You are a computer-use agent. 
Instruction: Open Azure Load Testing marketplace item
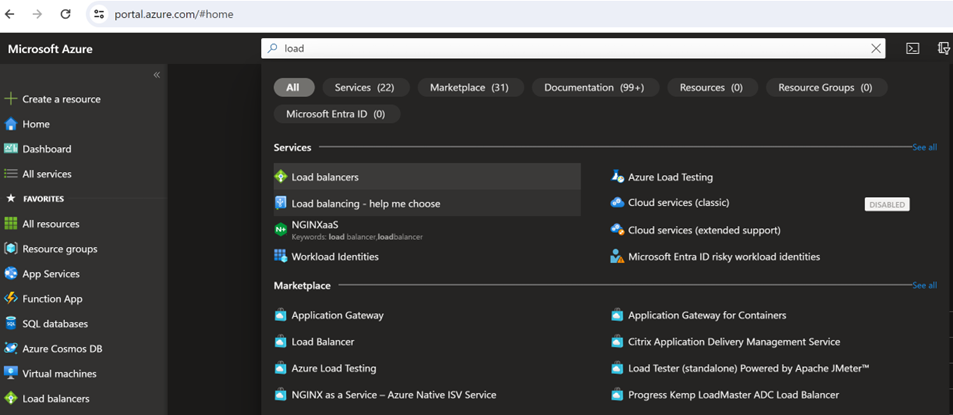pos(334,368)
